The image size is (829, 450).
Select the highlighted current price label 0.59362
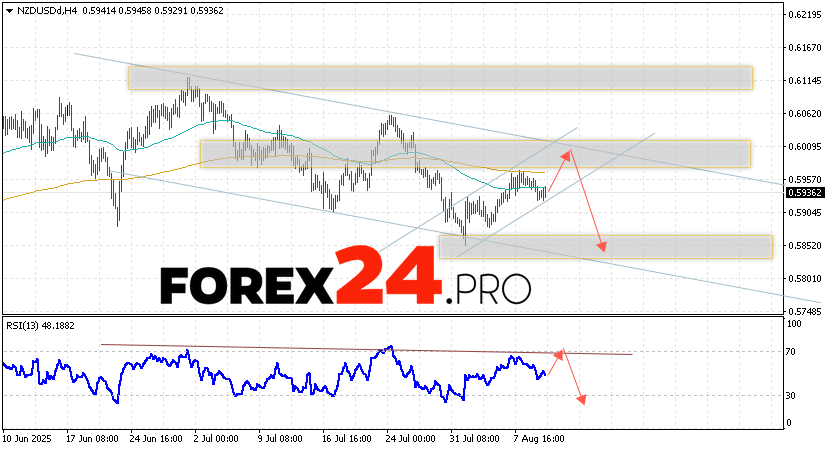(x=802, y=193)
